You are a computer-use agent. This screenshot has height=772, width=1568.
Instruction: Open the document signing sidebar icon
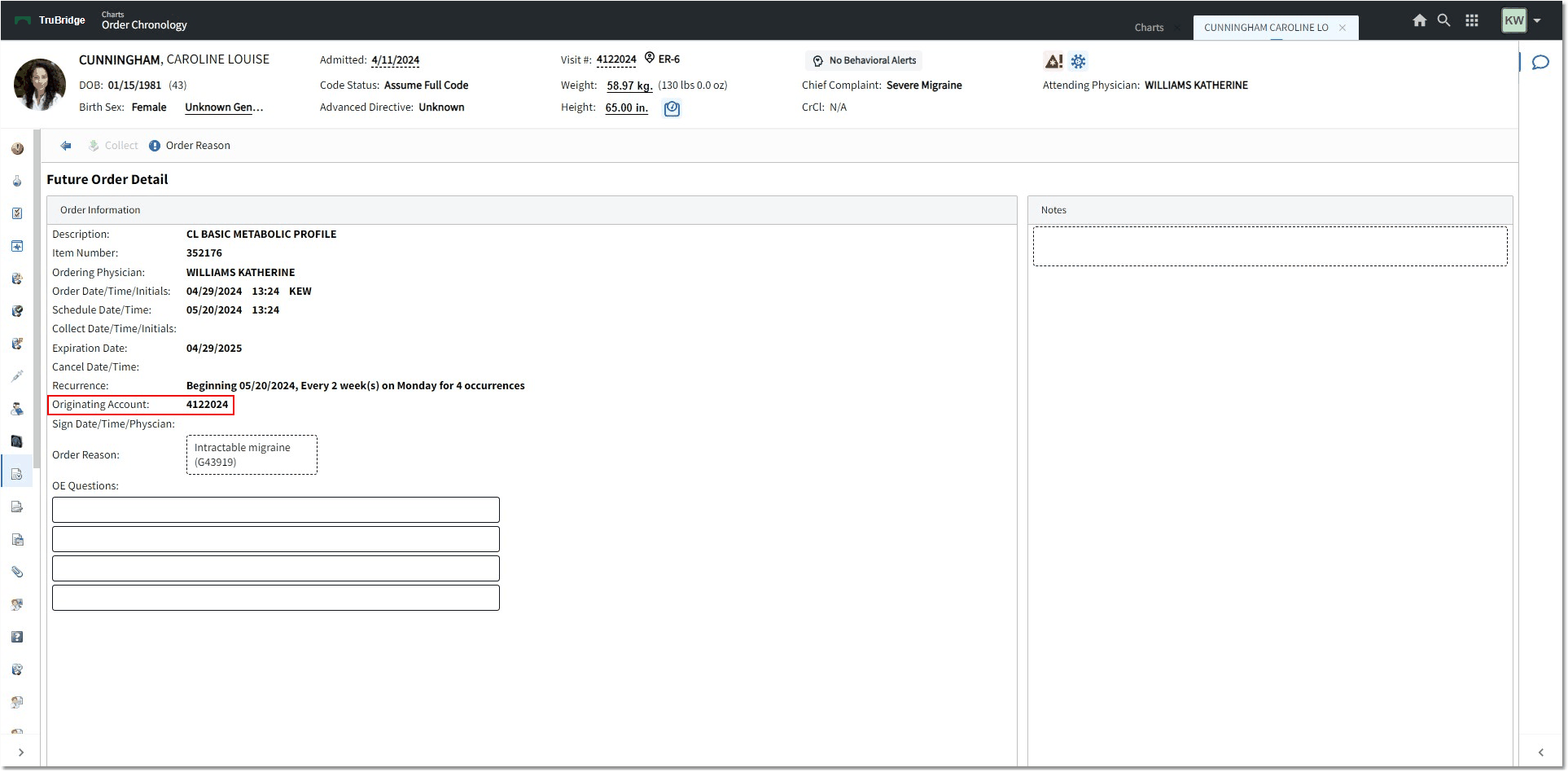(17, 507)
